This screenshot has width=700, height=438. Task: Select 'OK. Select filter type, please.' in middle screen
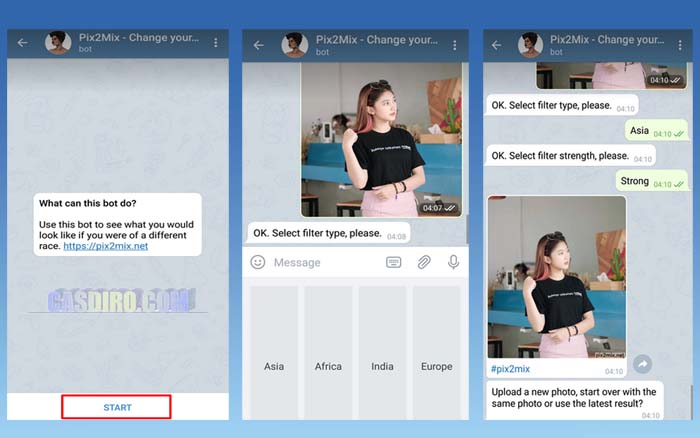[329, 233]
